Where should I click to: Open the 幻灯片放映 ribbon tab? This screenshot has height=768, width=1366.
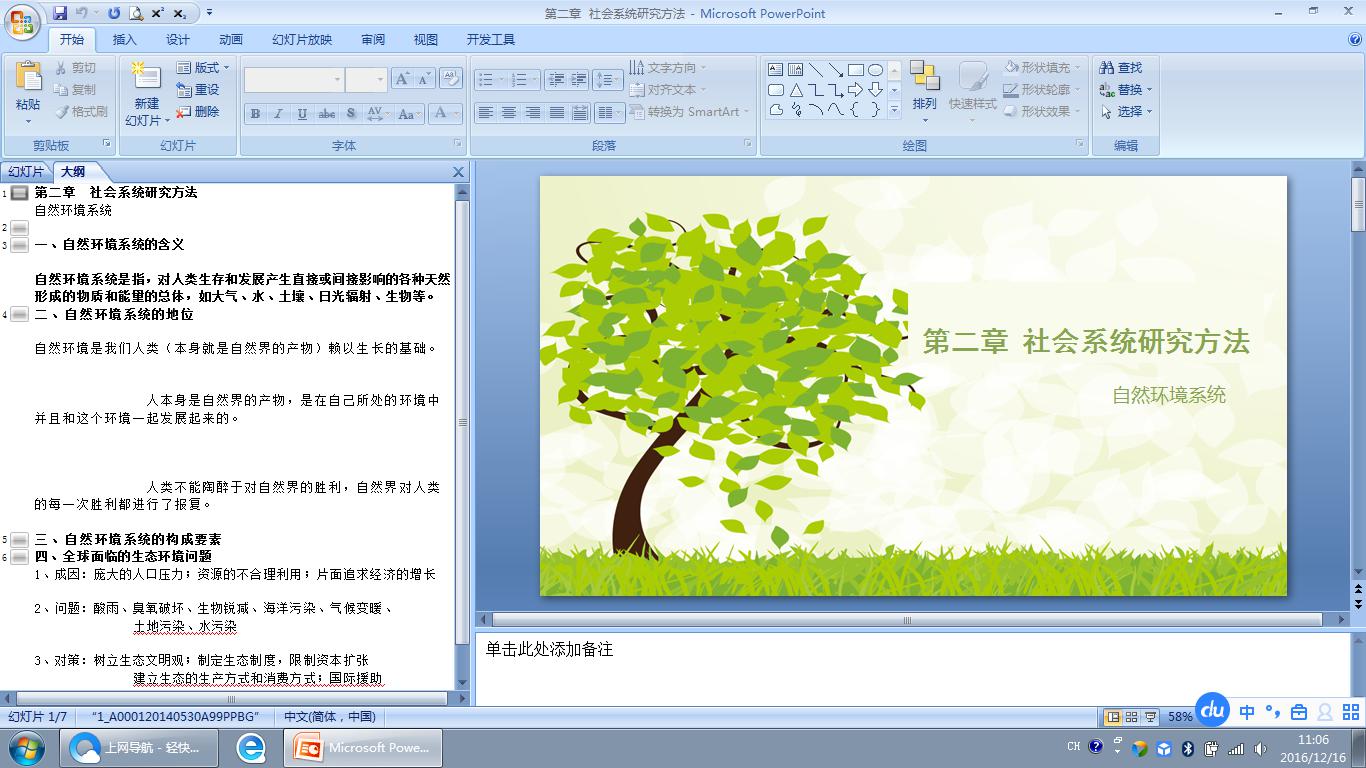tap(302, 40)
